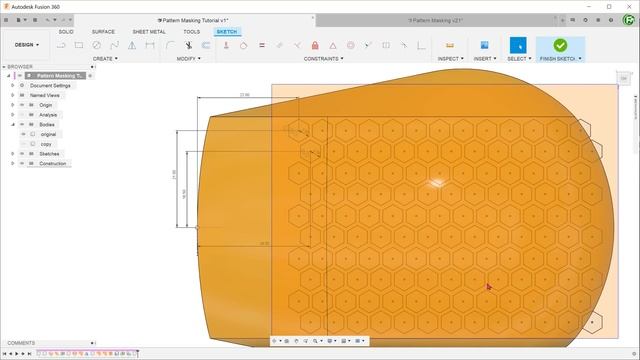640x360 pixels.
Task: Jump timeline to the end
Action: (x=29, y=353)
